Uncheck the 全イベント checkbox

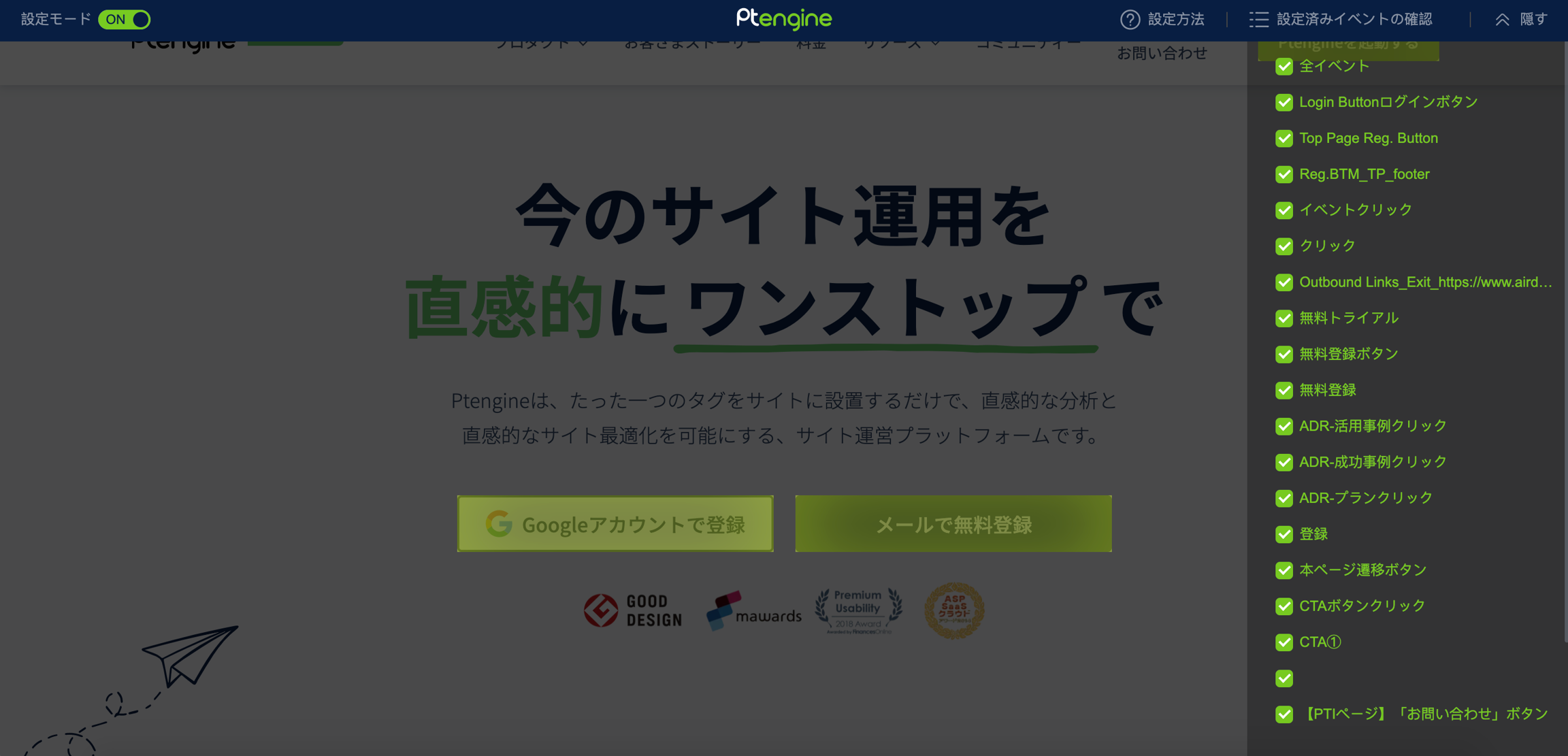1284,67
